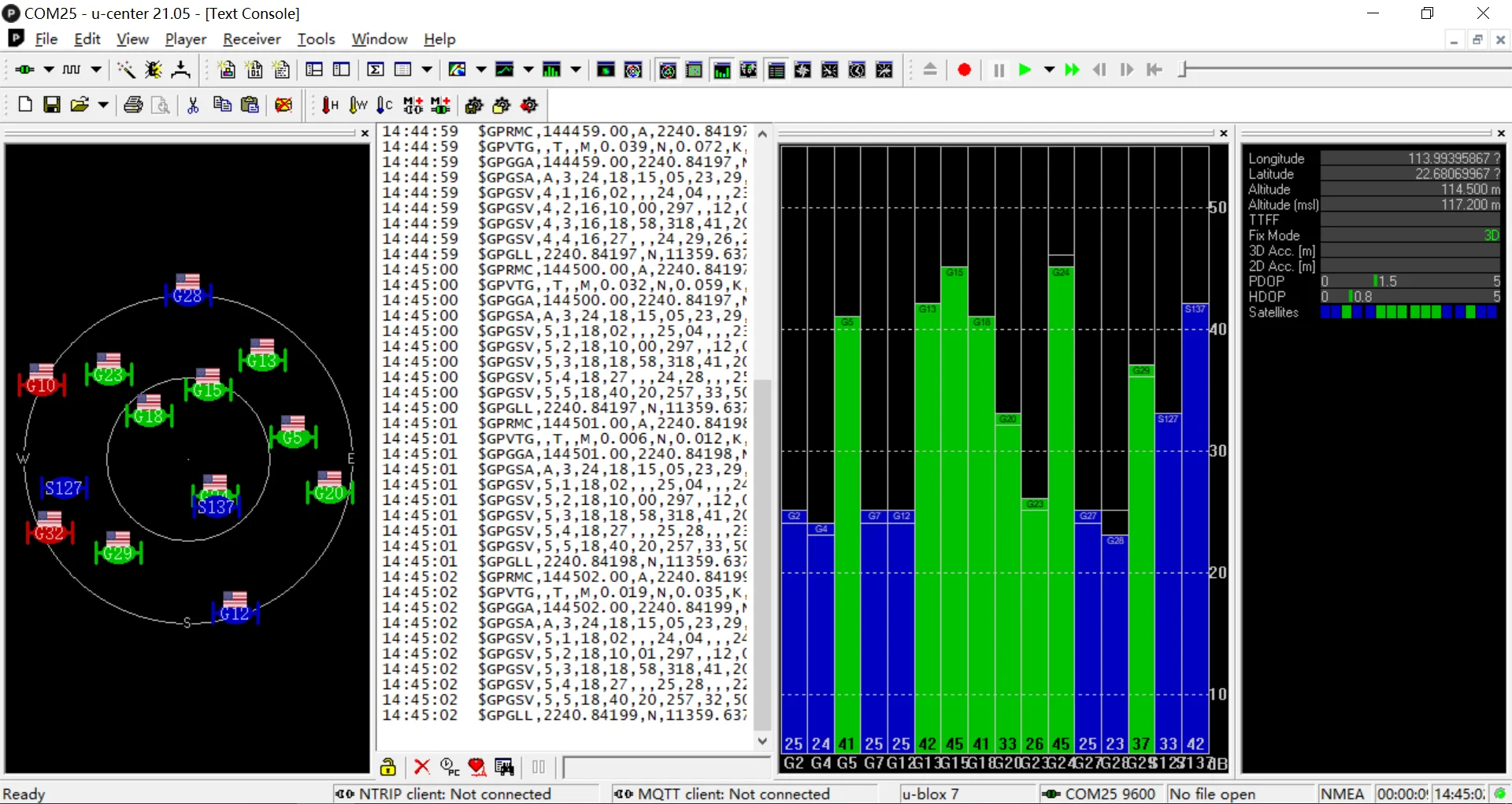This screenshot has height=804, width=1512.
Task: Click the save floppy disk icon
Action: point(52,105)
